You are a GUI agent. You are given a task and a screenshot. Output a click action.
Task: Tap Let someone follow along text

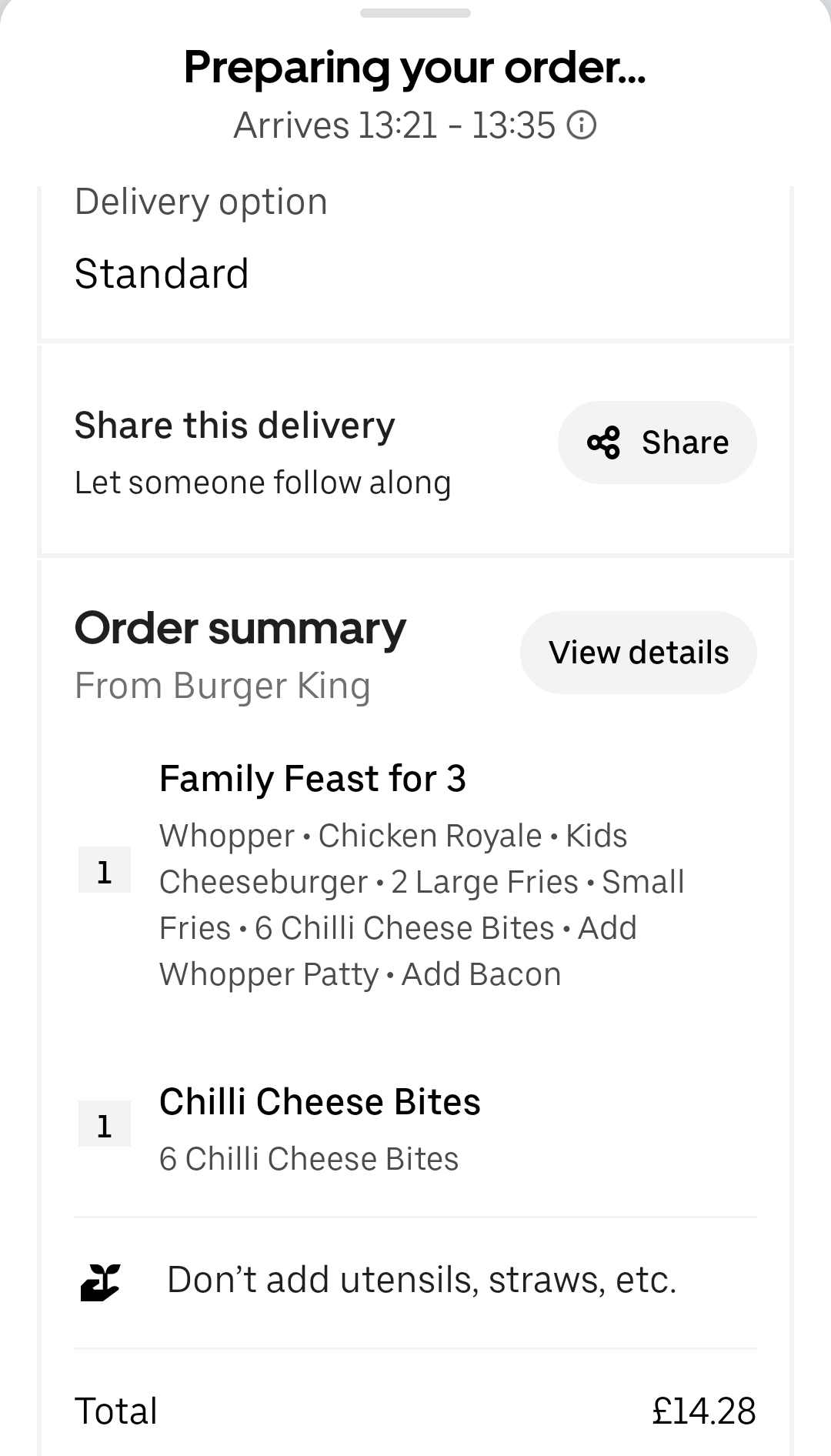[x=263, y=483]
